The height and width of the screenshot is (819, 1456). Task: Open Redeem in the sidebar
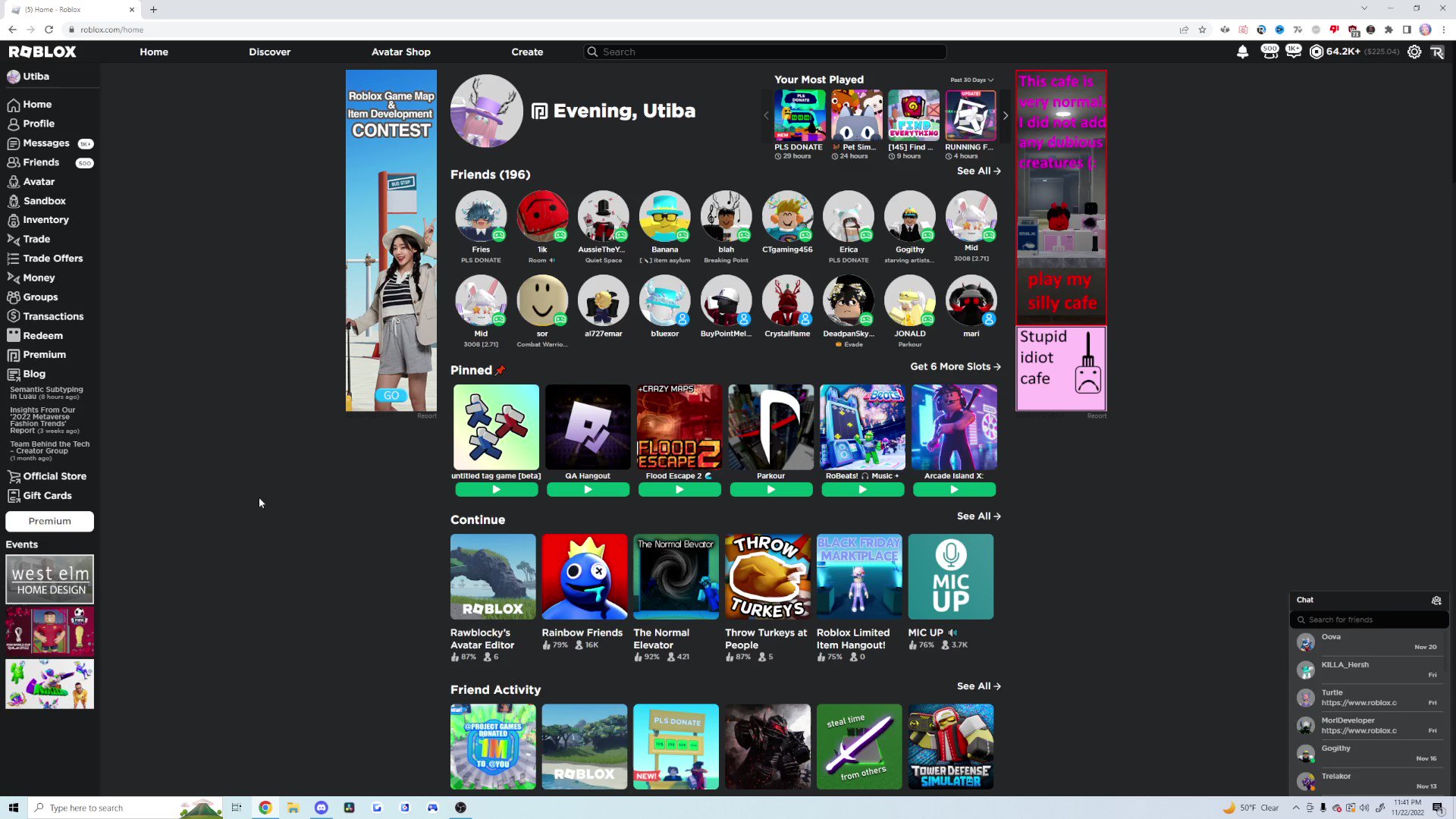click(35, 336)
